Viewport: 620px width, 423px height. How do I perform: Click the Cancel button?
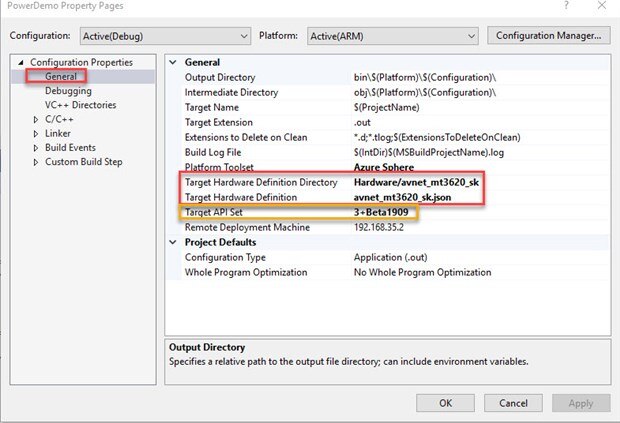[513, 403]
